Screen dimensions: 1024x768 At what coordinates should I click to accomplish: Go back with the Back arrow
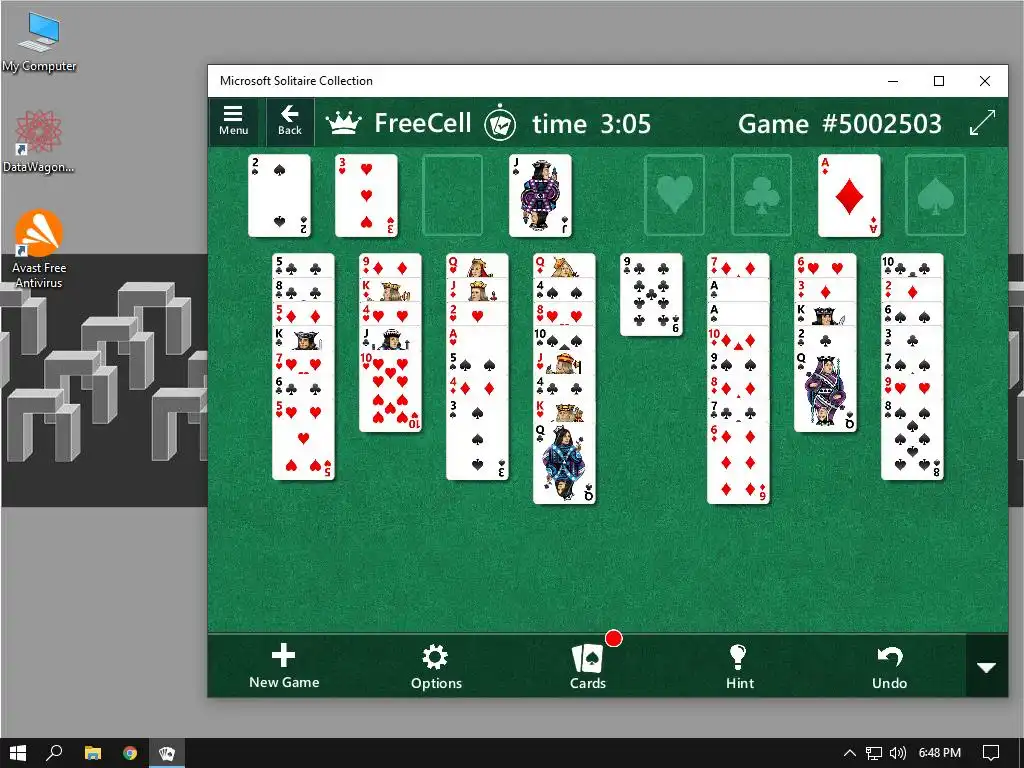pyautogui.click(x=290, y=121)
